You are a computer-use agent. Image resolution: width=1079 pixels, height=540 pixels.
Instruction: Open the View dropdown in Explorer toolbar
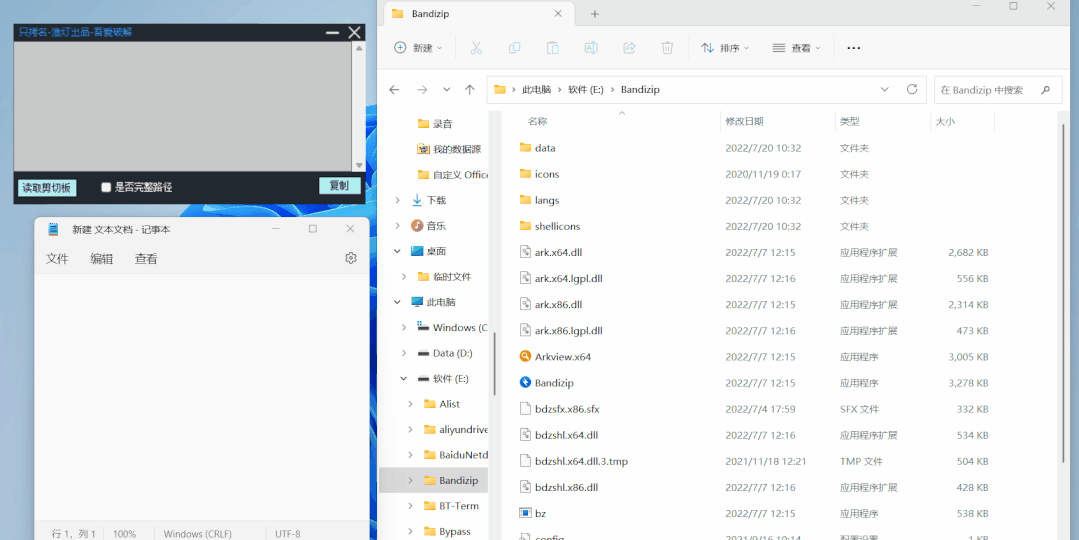796,48
